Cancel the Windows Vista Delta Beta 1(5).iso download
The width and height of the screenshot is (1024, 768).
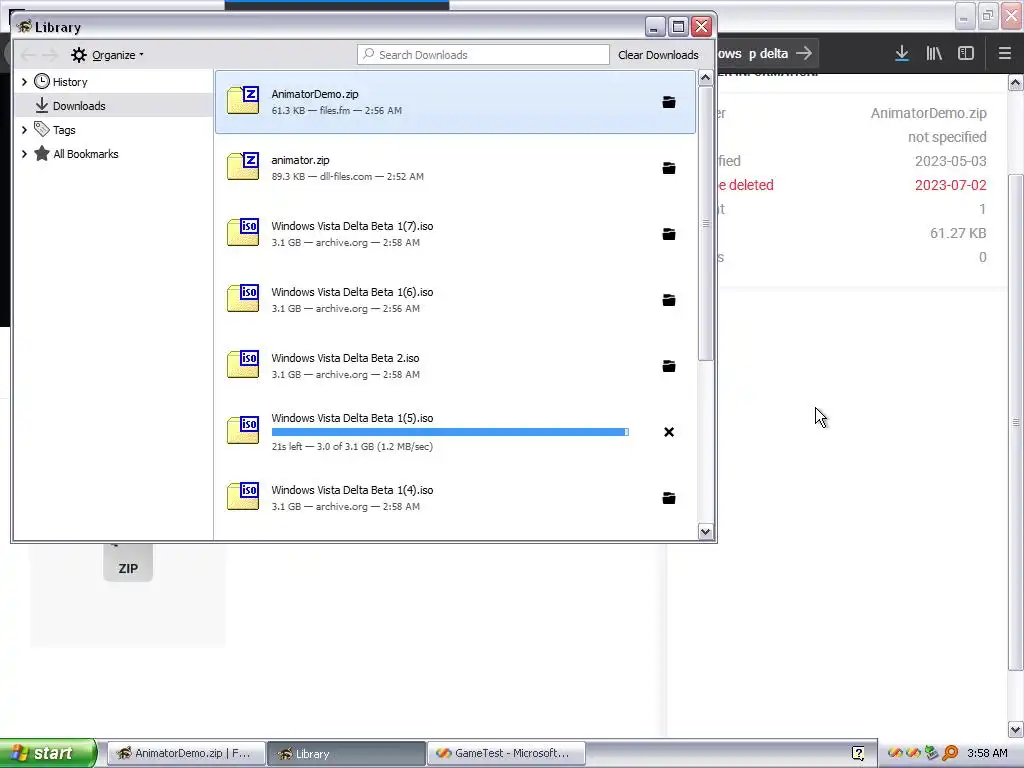click(669, 432)
